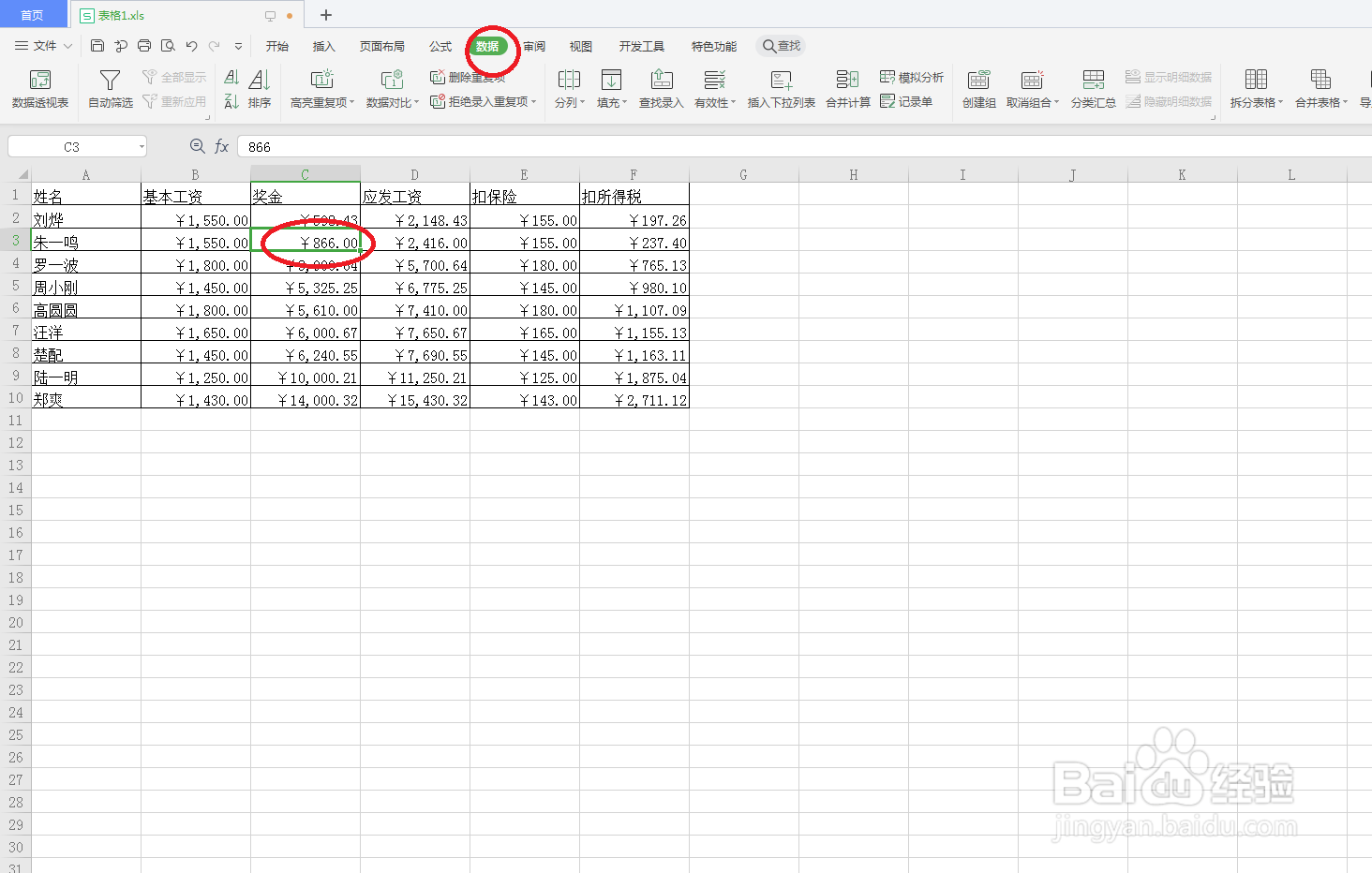Switch to the 开始 ribbon tab
This screenshot has width=1372, height=873.
tap(276, 46)
